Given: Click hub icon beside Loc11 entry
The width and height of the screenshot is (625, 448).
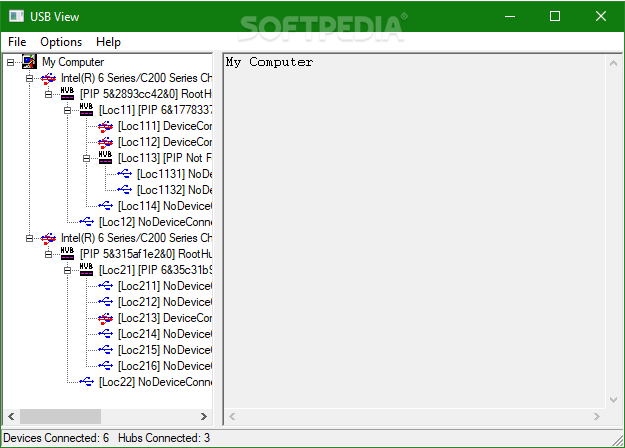Looking at the screenshot, I should [x=86, y=110].
